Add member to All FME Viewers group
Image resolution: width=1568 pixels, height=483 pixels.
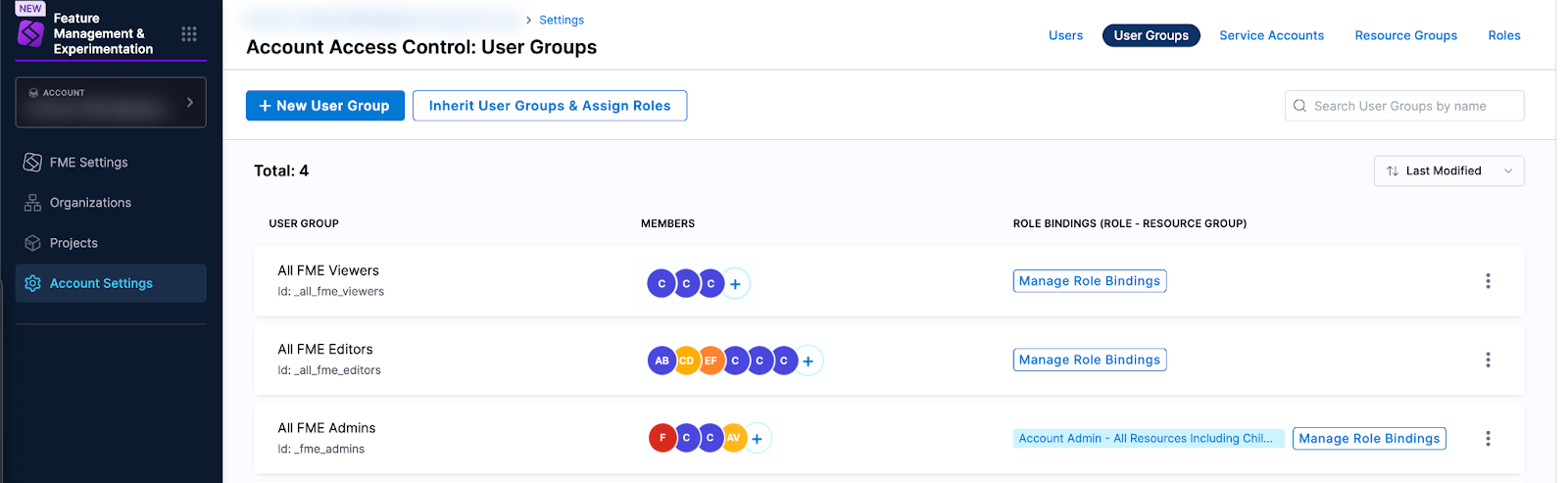(735, 284)
